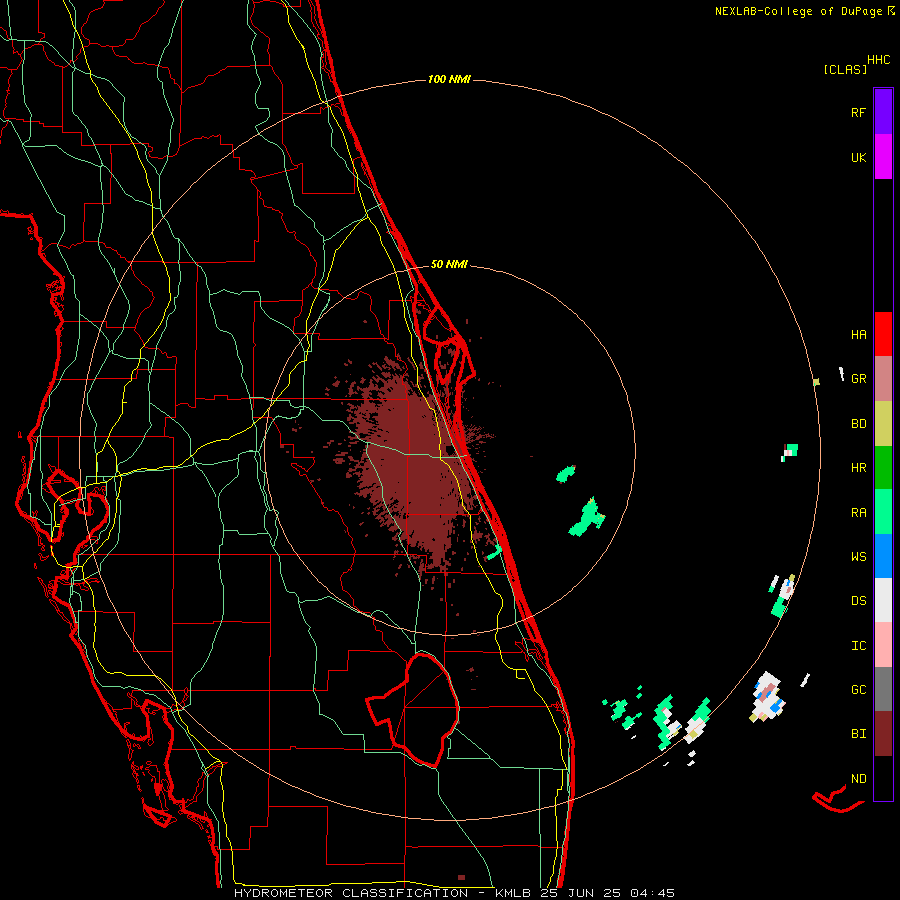Click the '100 NMI' range ring label

[449, 79]
